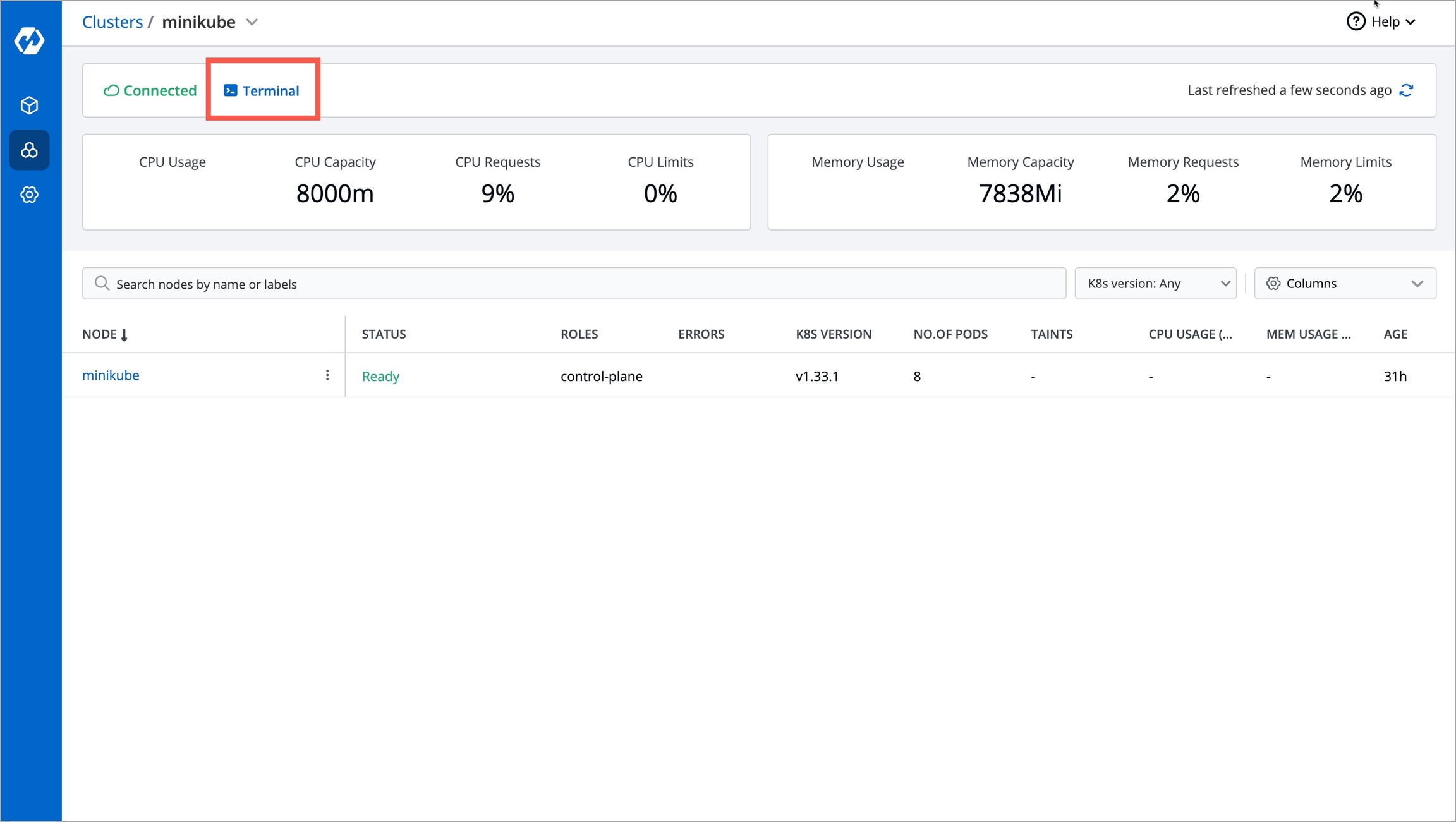Image resolution: width=1456 pixels, height=822 pixels.
Task: Click the AGE column header
Action: click(1395, 334)
